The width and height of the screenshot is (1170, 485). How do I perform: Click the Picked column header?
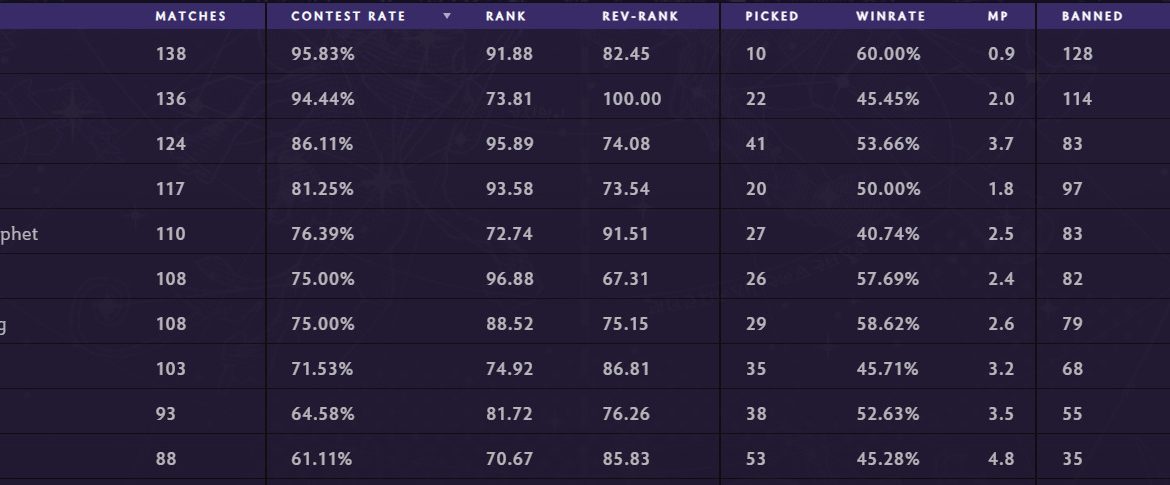pyautogui.click(x=772, y=16)
